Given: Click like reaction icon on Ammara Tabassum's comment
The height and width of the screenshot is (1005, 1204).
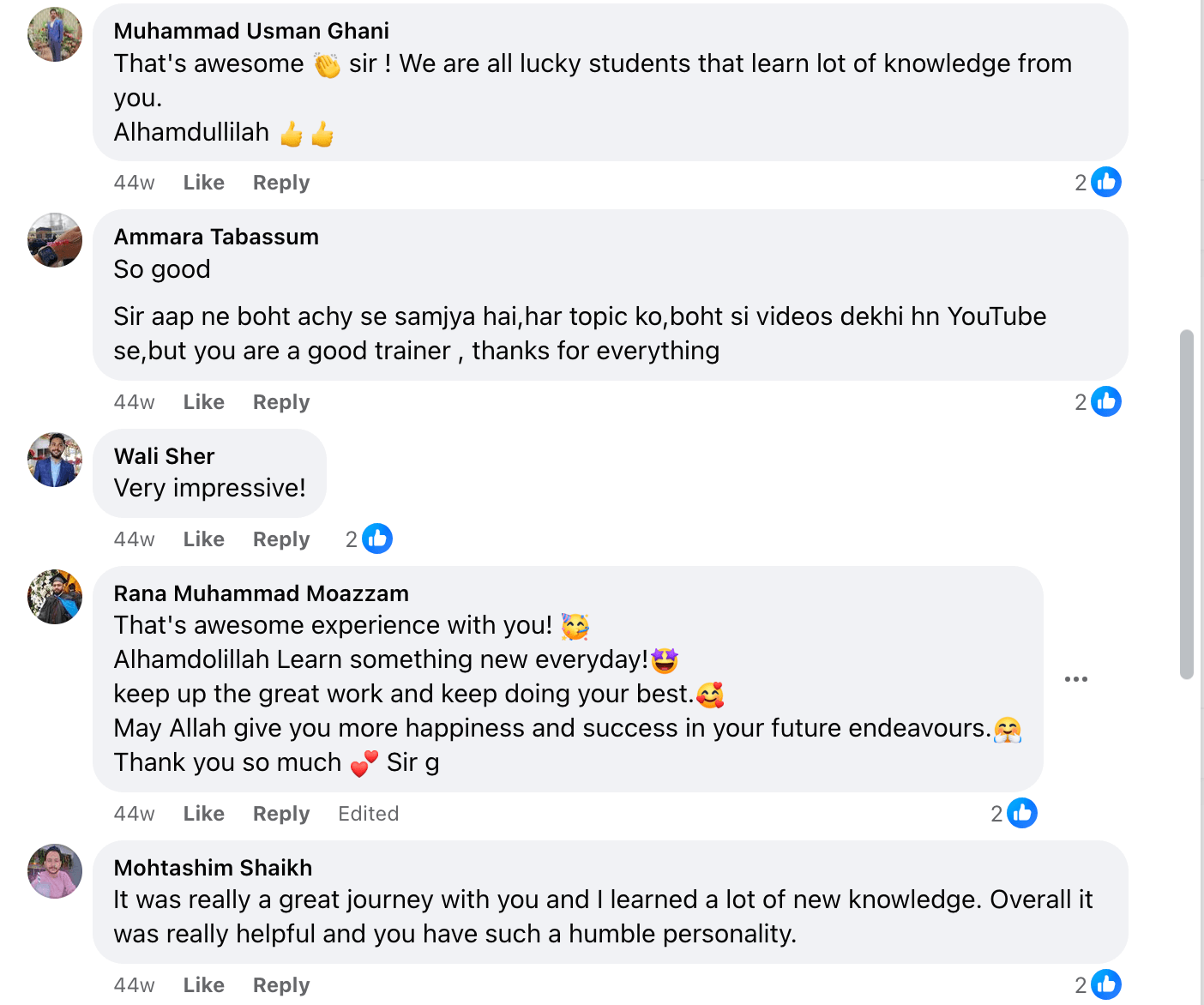Looking at the screenshot, I should 1106,401.
